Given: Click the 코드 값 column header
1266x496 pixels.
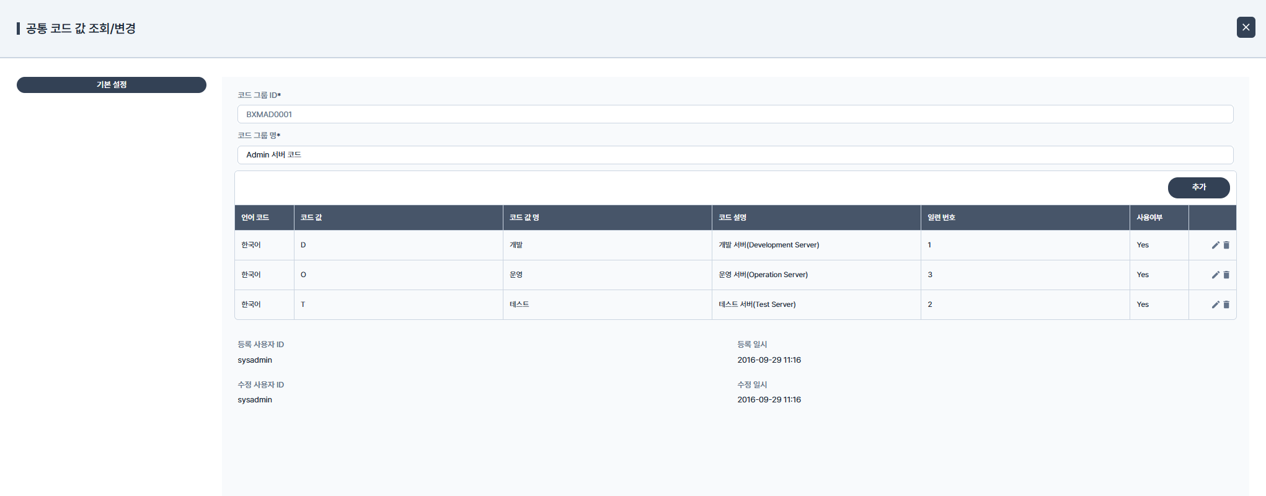Looking at the screenshot, I should pos(398,217).
